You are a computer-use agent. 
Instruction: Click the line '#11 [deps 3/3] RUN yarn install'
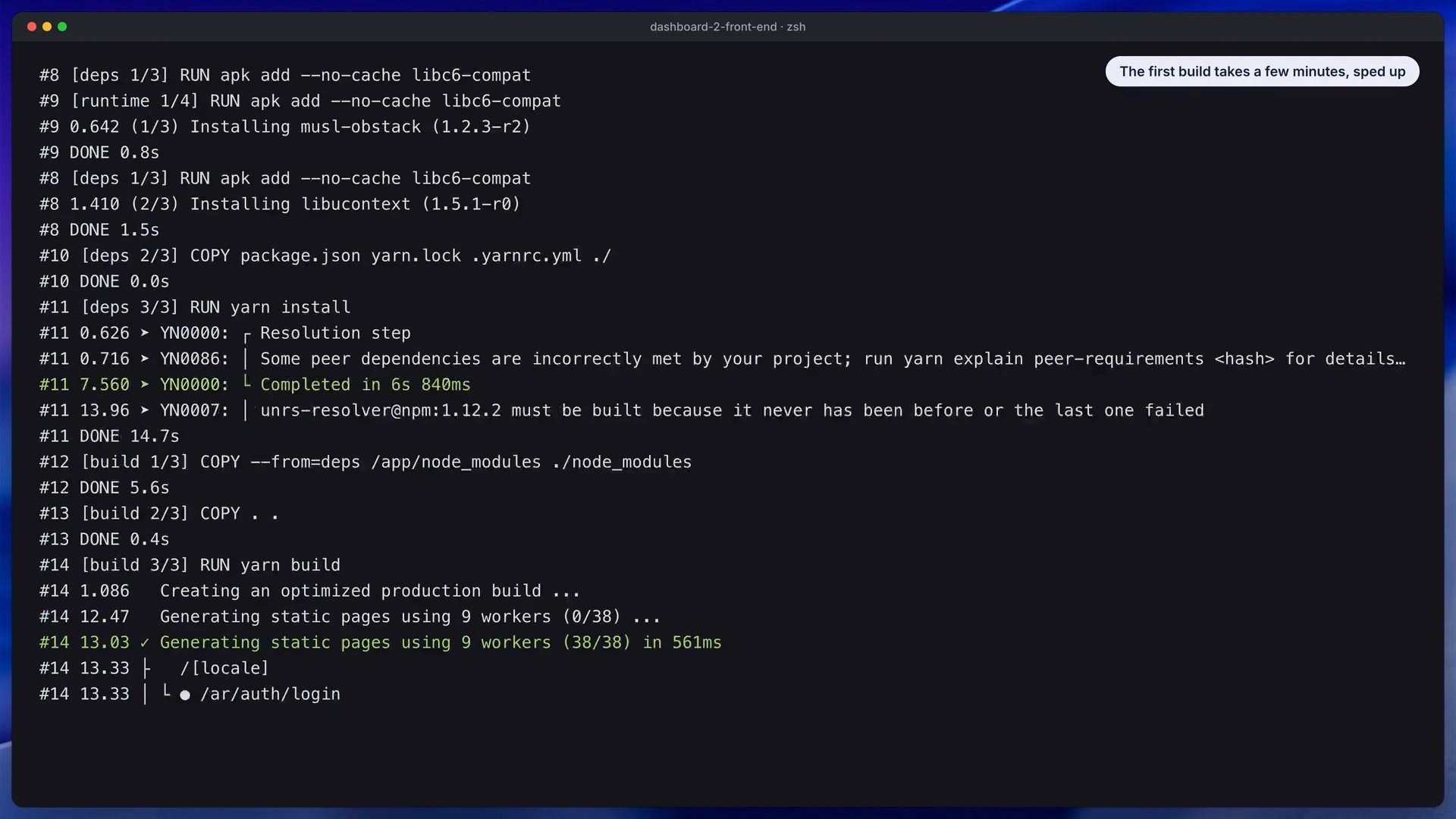click(195, 307)
